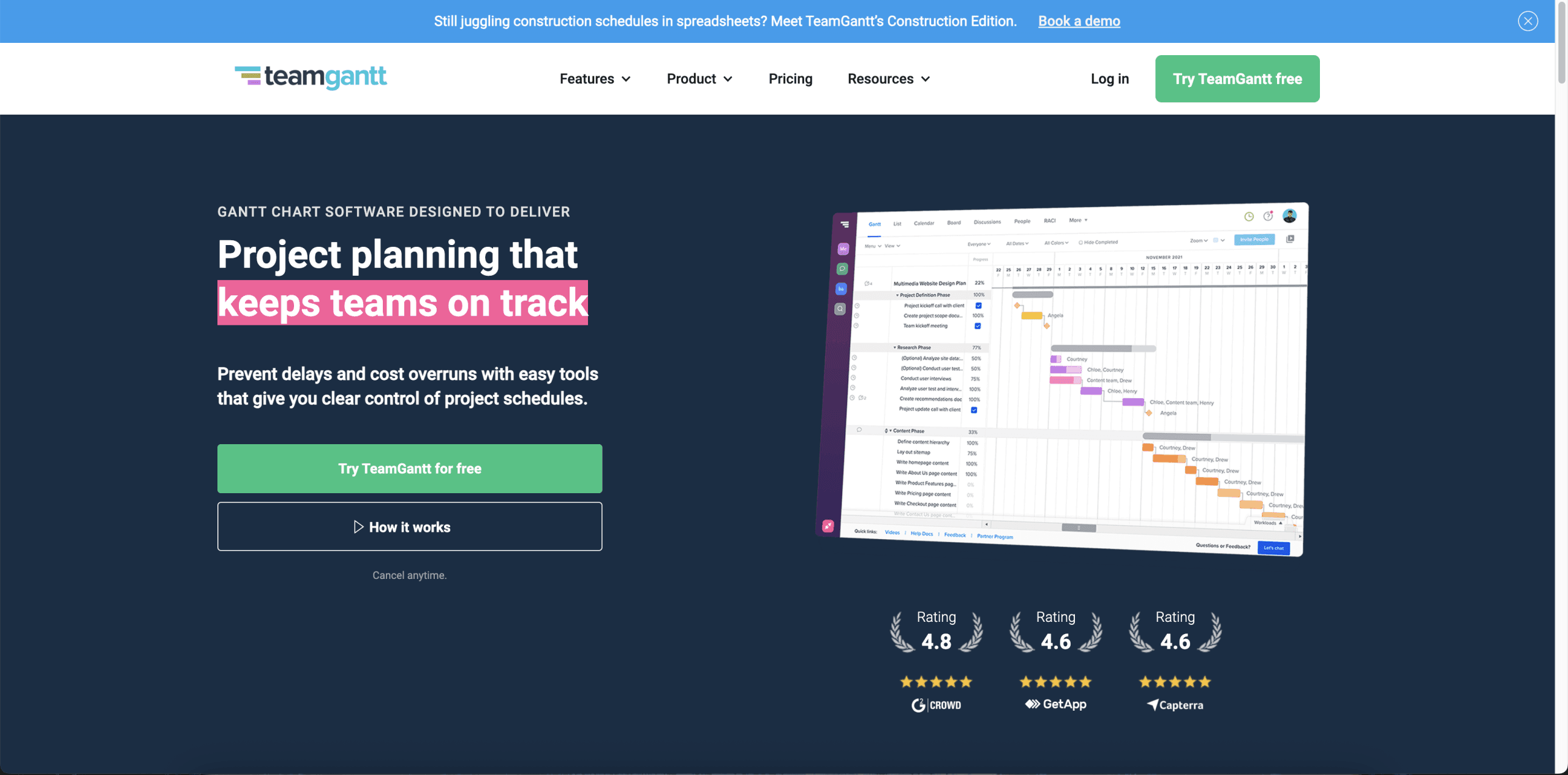Click the Videos quick link in preview
This screenshot has height=775, width=1568.
coord(892,532)
